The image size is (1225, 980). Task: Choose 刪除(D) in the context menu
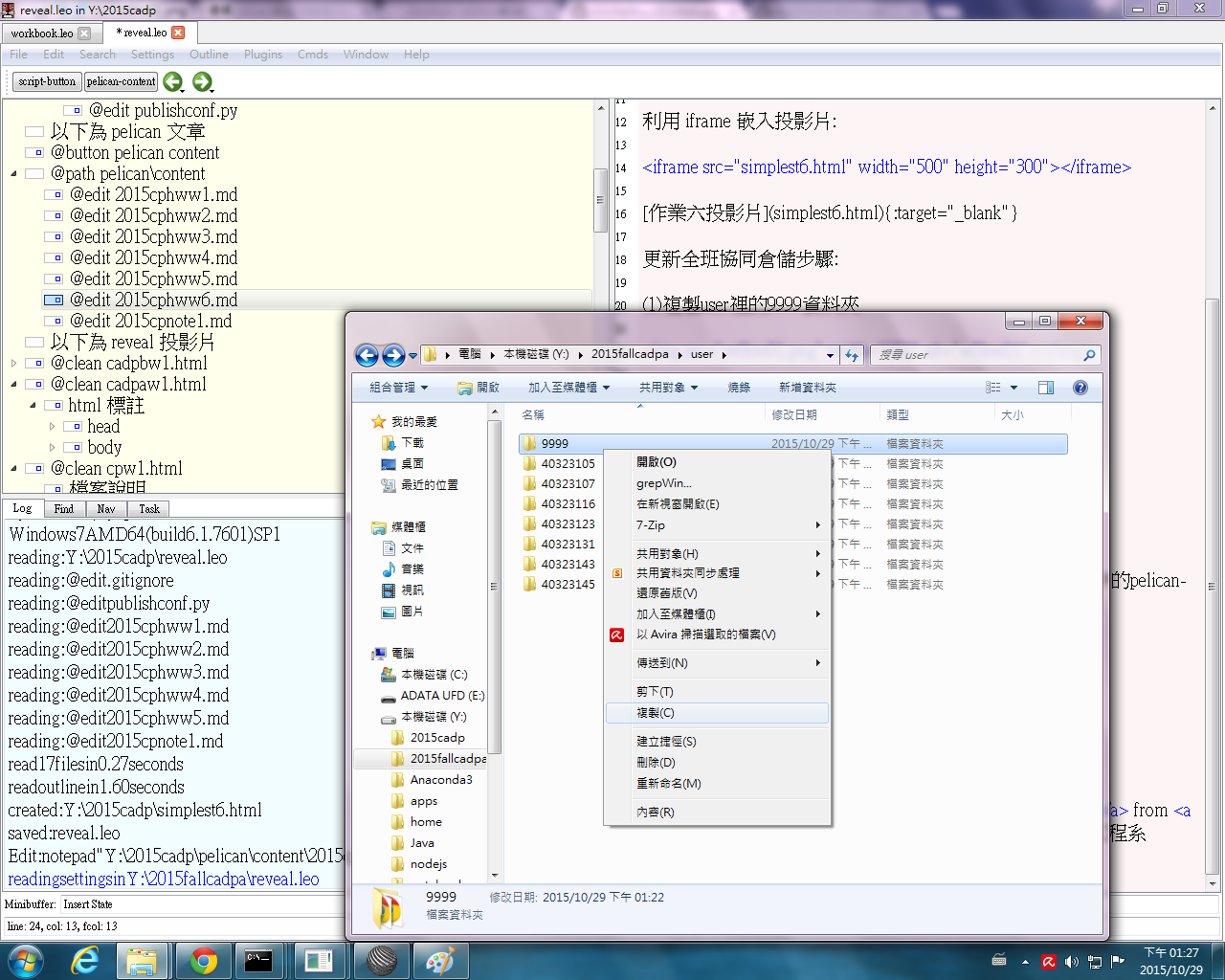(718, 763)
